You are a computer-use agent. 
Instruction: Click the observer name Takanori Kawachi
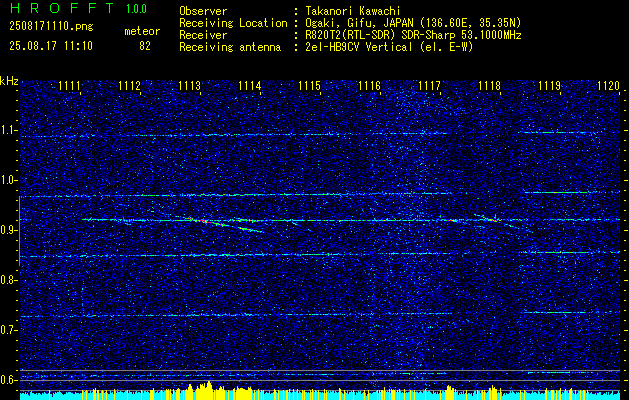point(353,11)
